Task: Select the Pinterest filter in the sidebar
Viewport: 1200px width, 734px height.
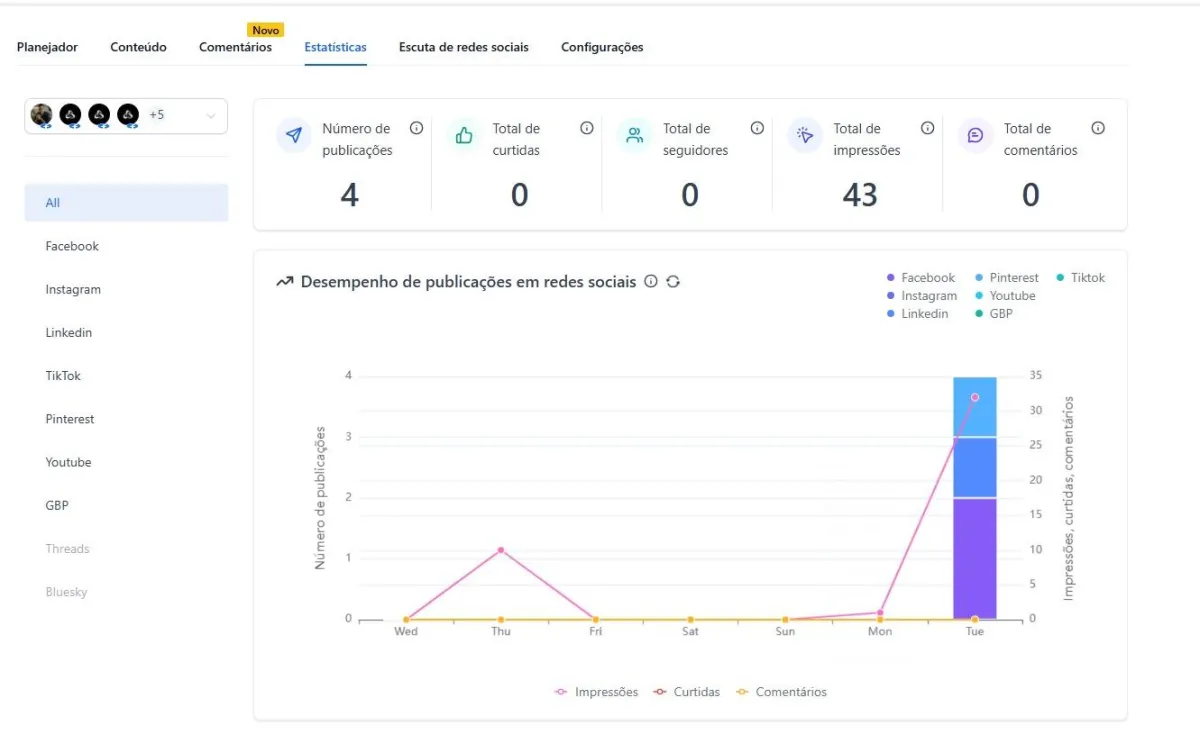Action: pyautogui.click(x=70, y=418)
